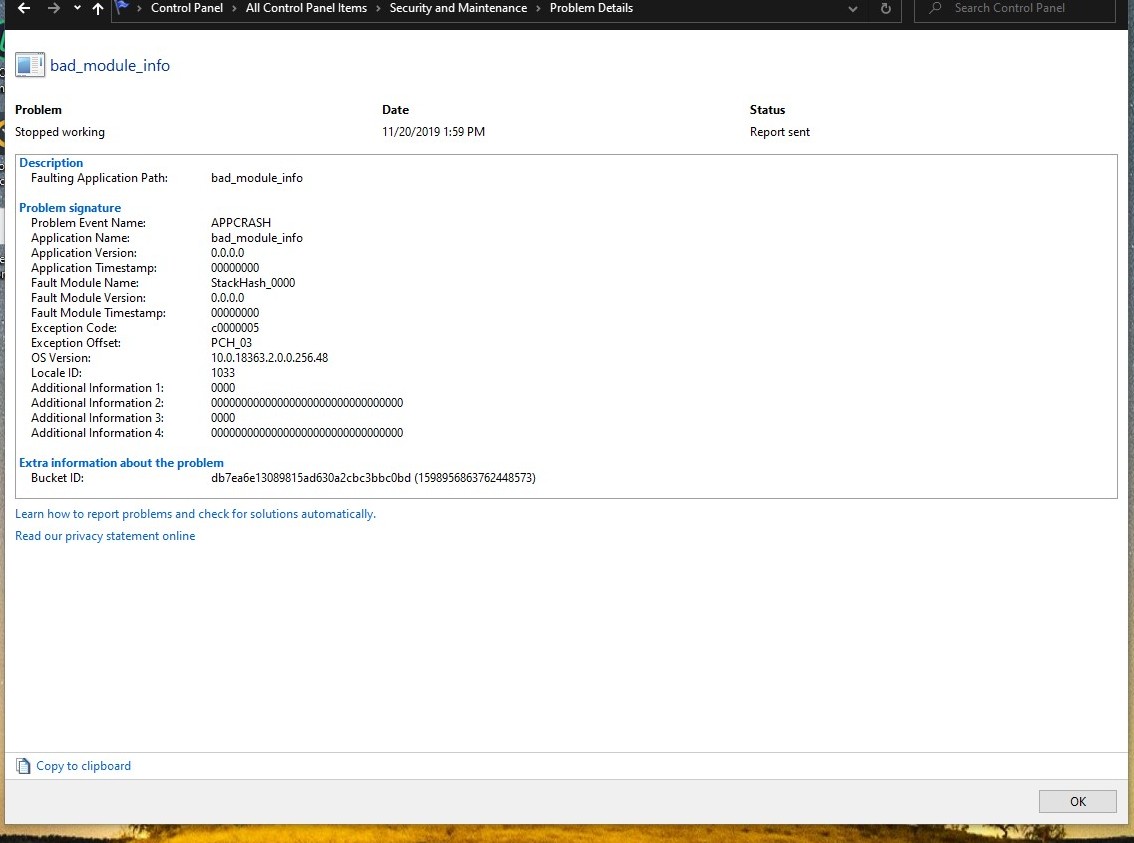Click Extra information about the problem heading

point(121,463)
